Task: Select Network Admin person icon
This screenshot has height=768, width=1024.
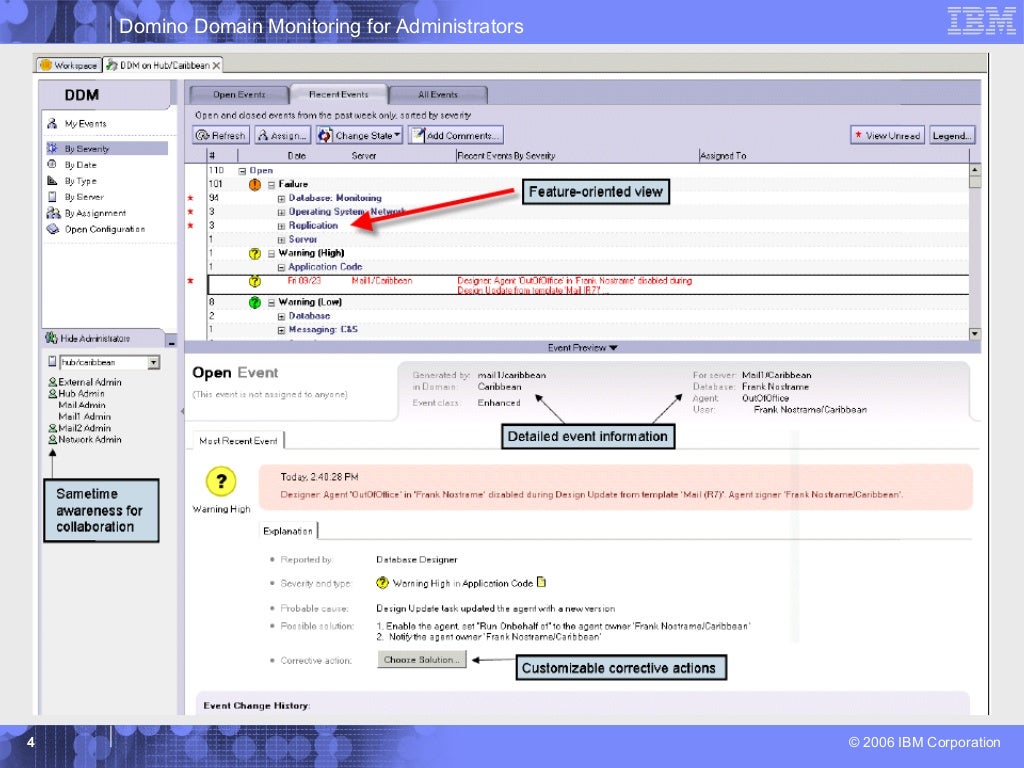Action: 53,440
